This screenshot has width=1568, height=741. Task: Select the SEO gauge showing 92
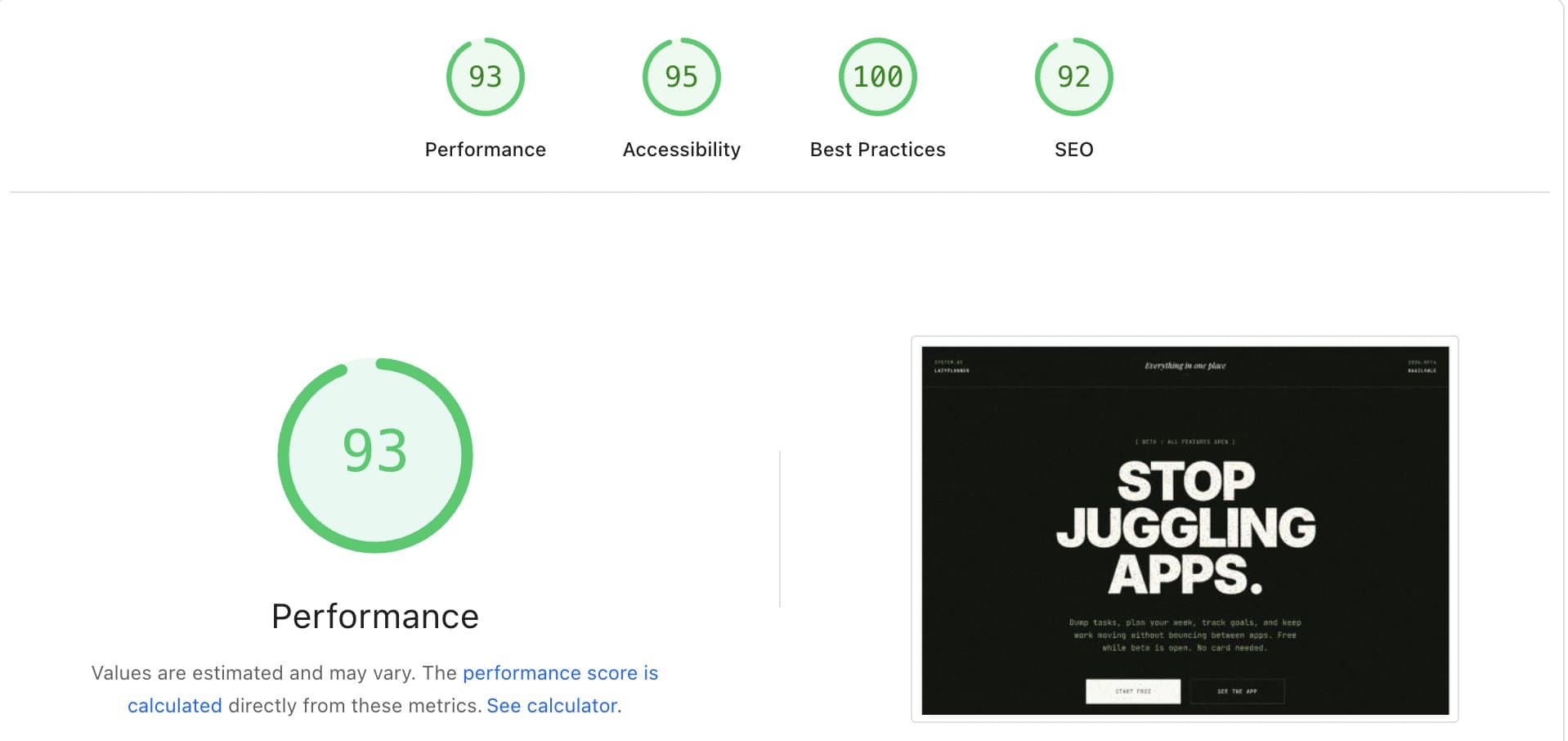point(1073,77)
